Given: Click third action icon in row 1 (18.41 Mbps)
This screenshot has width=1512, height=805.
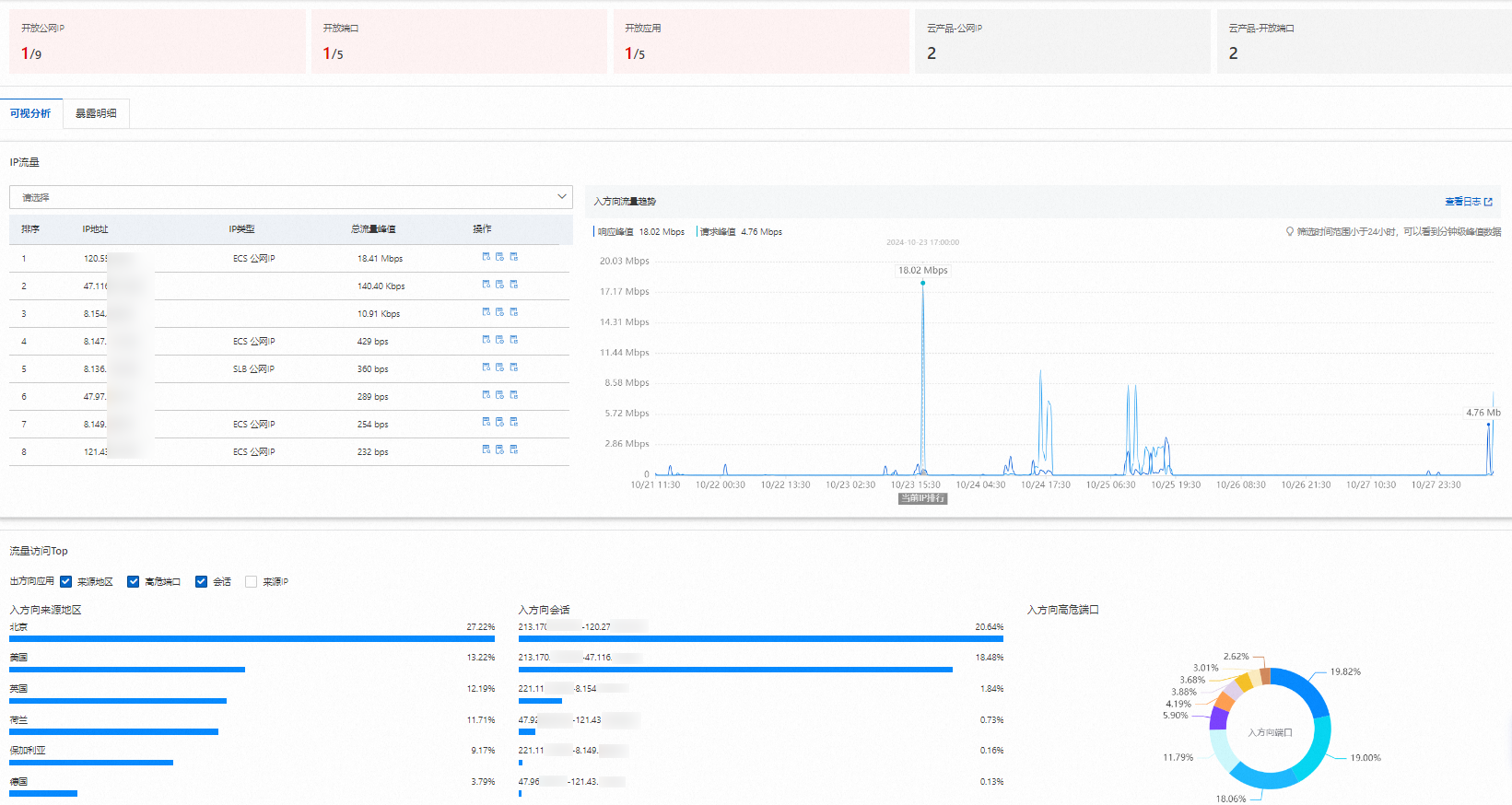Looking at the screenshot, I should tap(514, 257).
